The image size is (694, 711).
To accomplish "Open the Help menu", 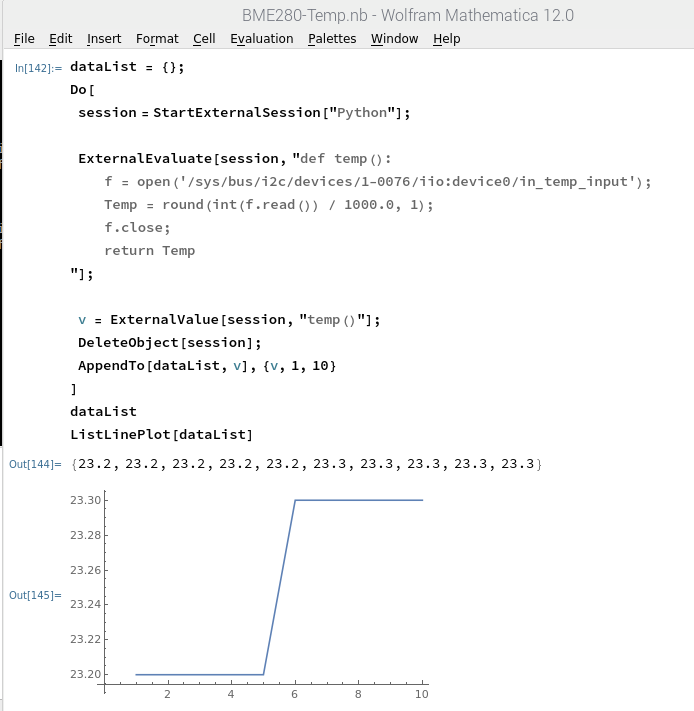I will pyautogui.click(x=446, y=39).
